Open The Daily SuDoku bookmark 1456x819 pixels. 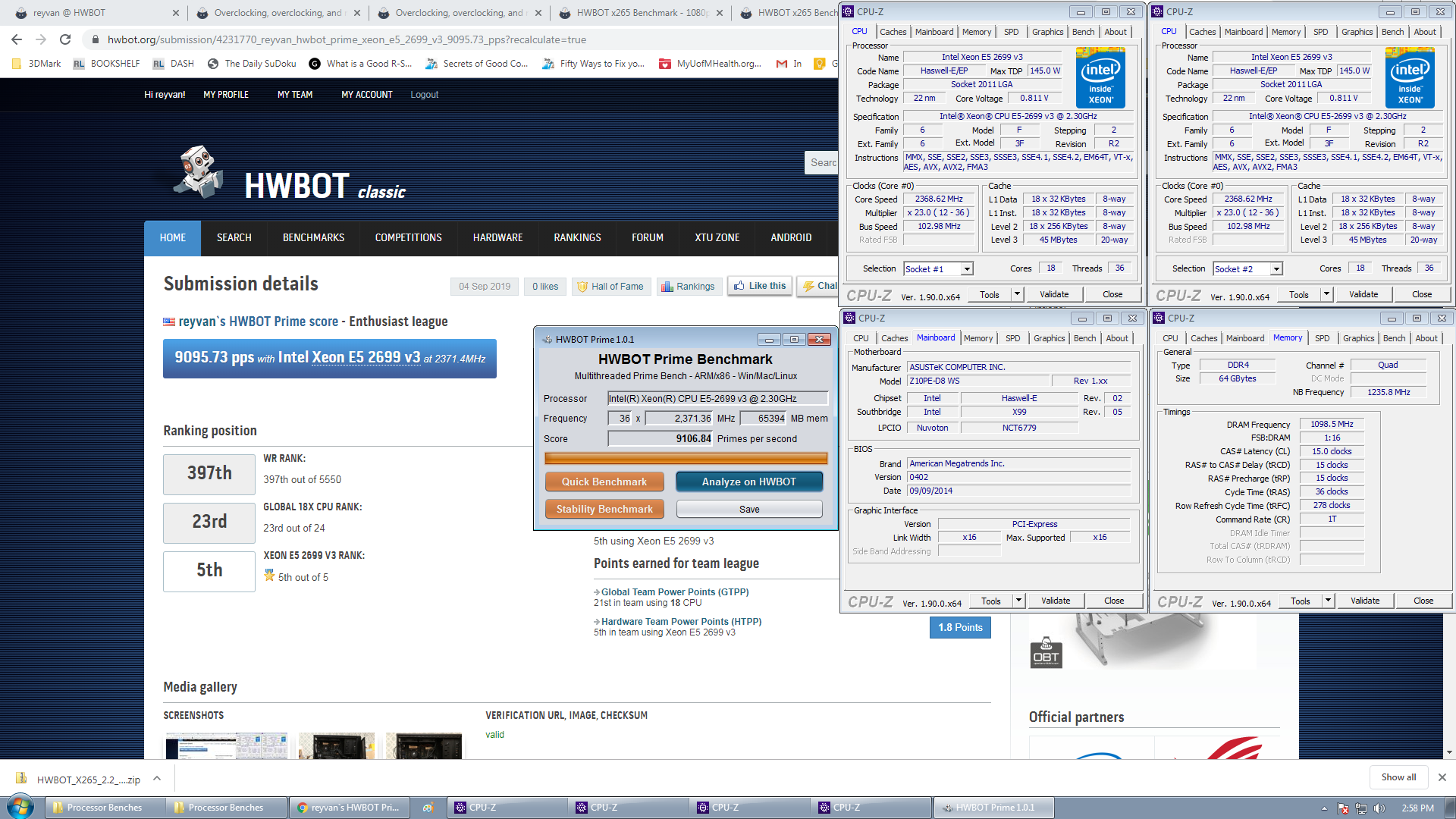tap(252, 64)
